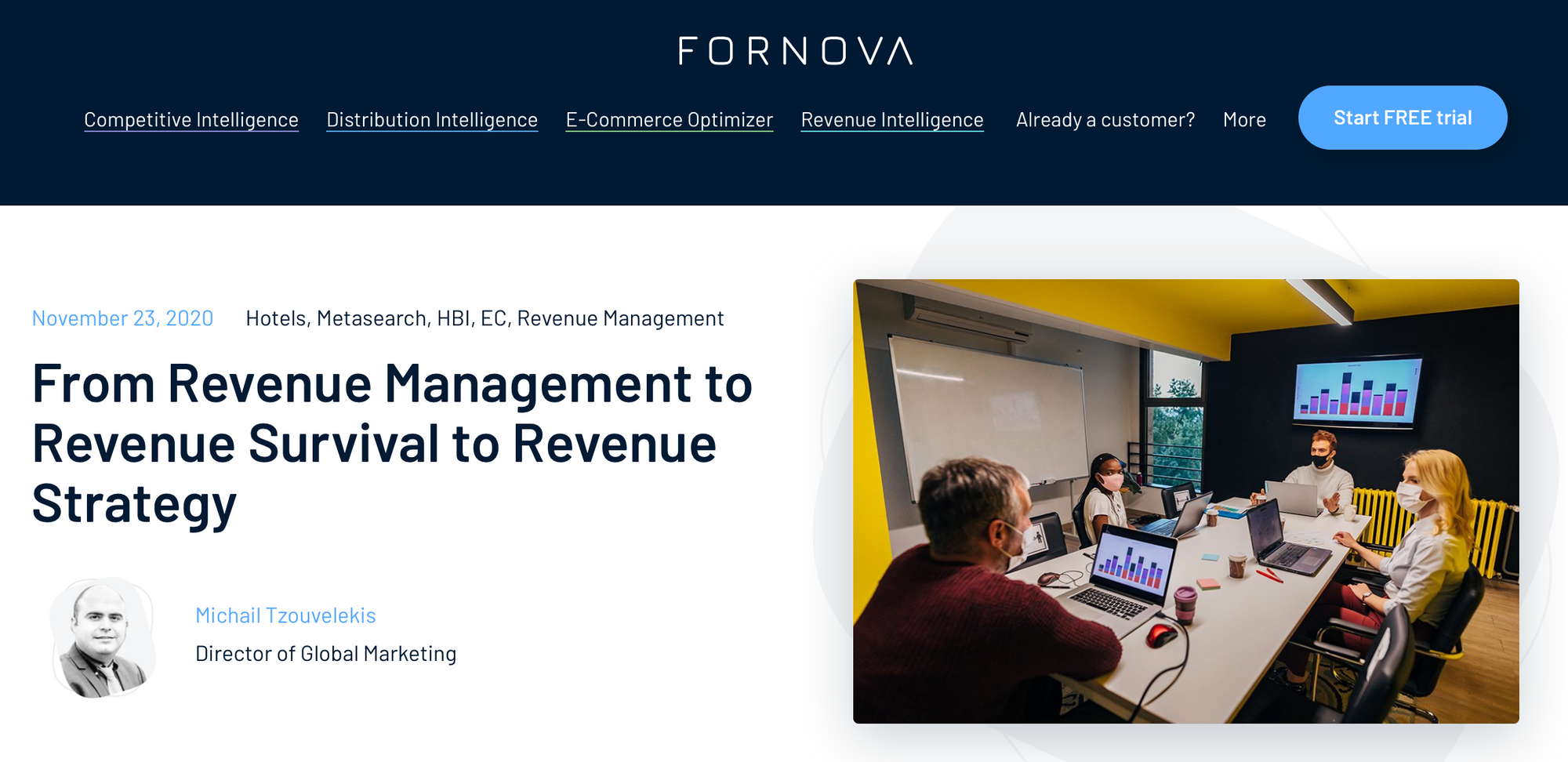This screenshot has width=1568, height=762.
Task: Open Competitive Intelligence menu item
Action: (x=191, y=119)
